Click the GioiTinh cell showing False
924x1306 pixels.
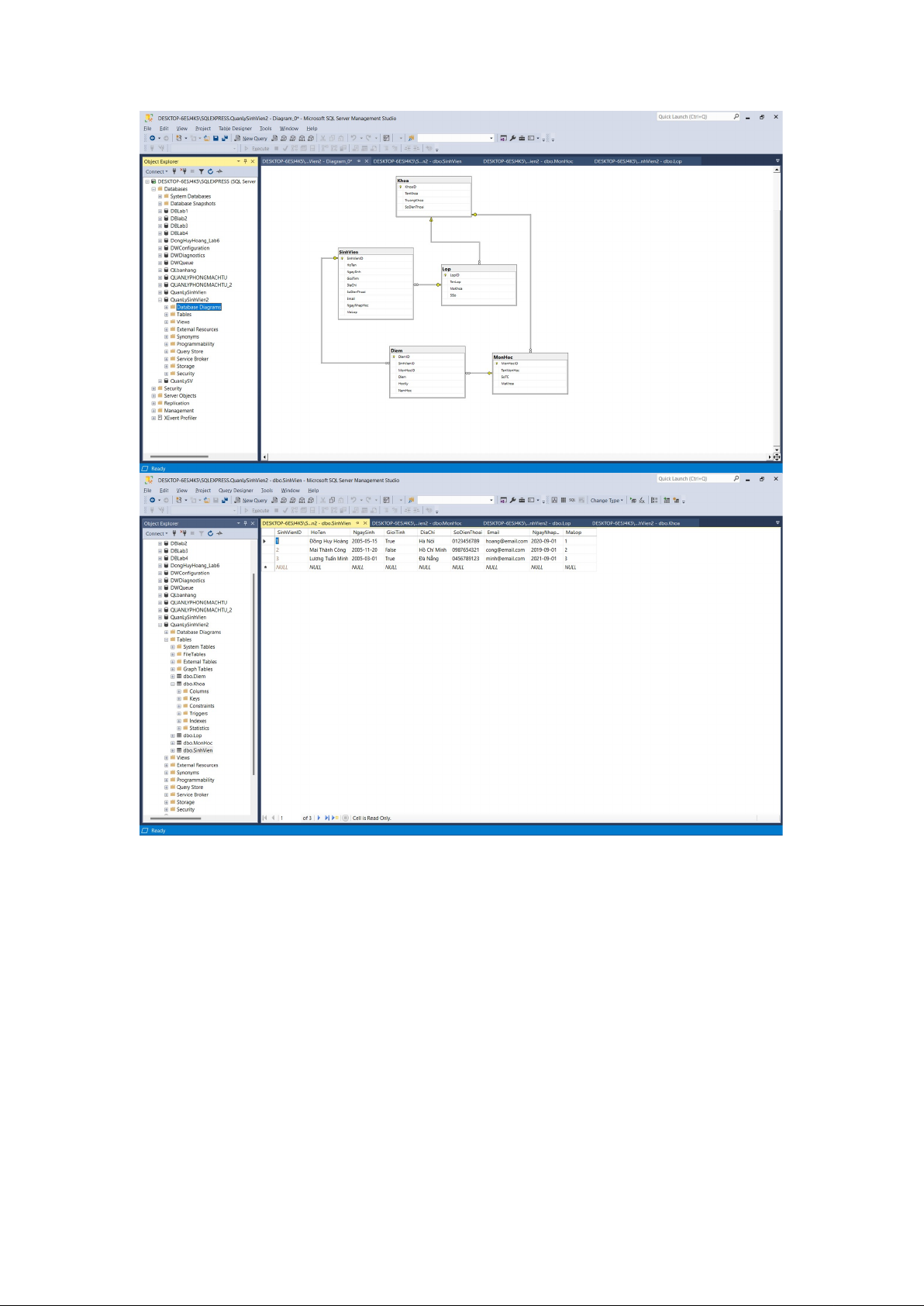point(391,550)
